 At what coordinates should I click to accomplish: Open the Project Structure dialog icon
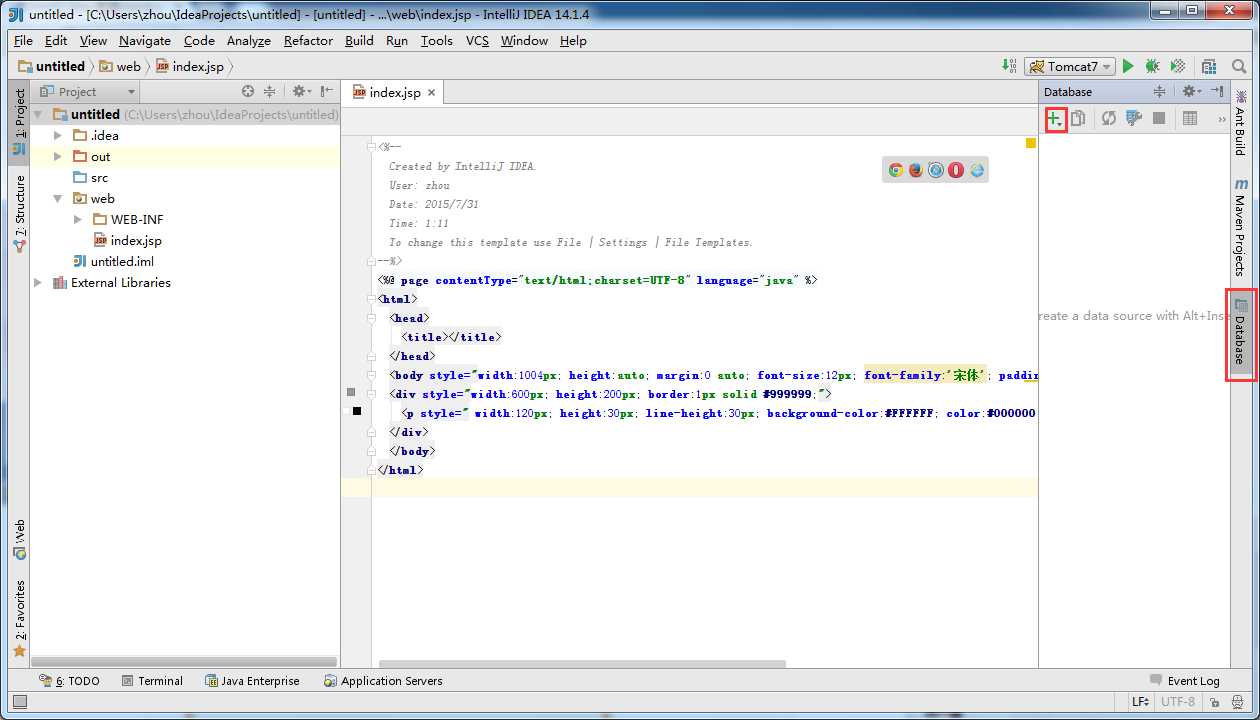pyautogui.click(x=1209, y=66)
